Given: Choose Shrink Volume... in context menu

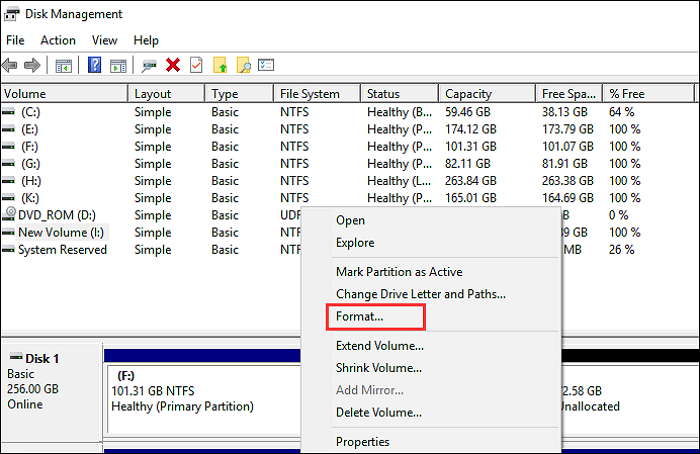Looking at the screenshot, I should click(379, 367).
